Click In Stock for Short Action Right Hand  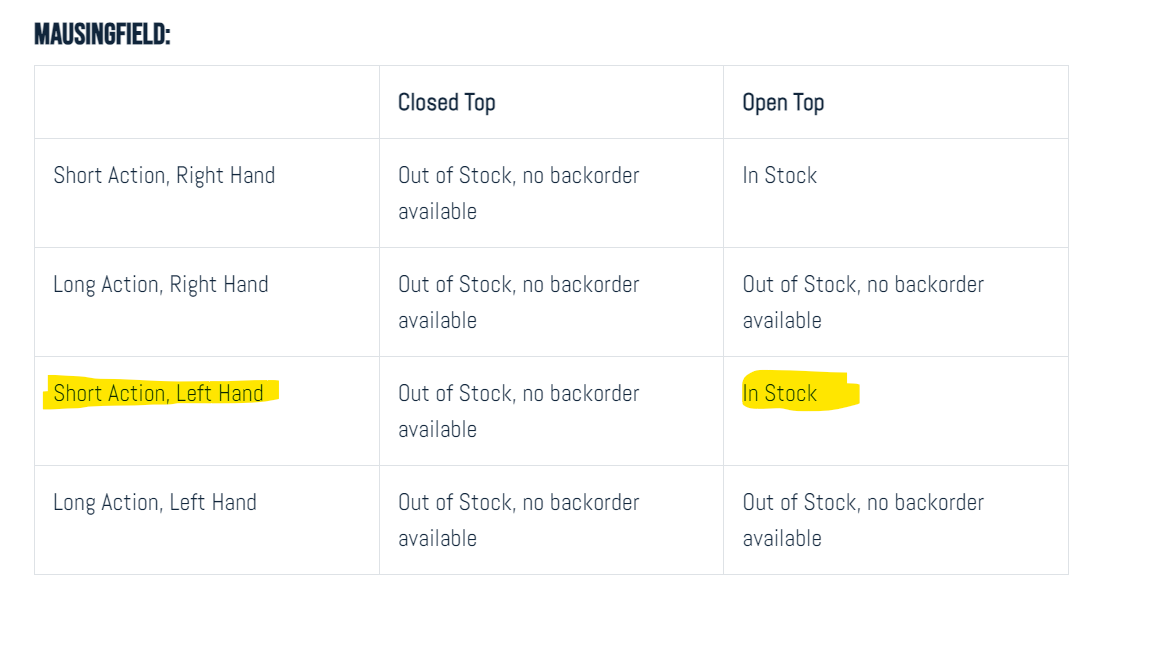coord(780,176)
